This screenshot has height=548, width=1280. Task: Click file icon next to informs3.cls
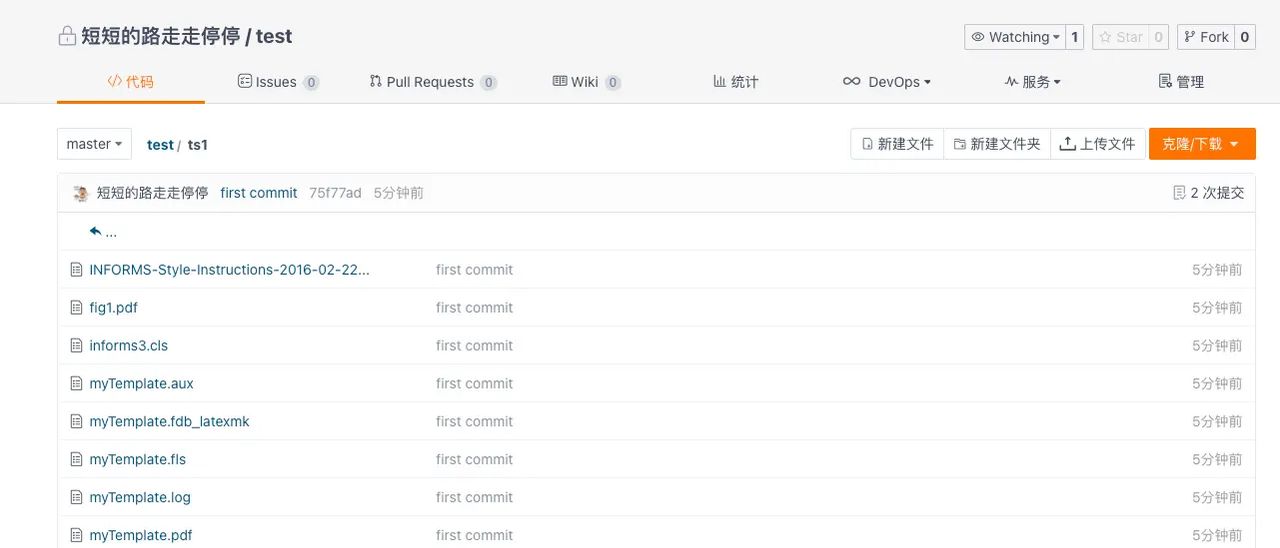[x=76, y=346]
